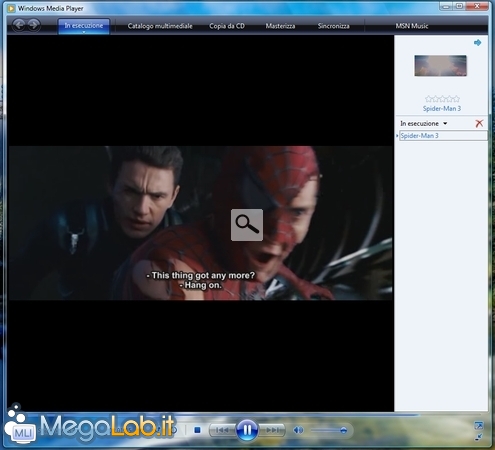Rate the video with the star rating
The width and height of the screenshot is (495, 450).
coord(442,99)
